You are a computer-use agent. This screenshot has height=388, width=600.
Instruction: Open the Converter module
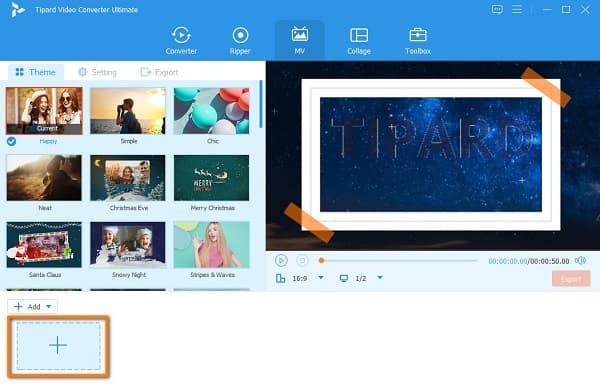(x=181, y=41)
